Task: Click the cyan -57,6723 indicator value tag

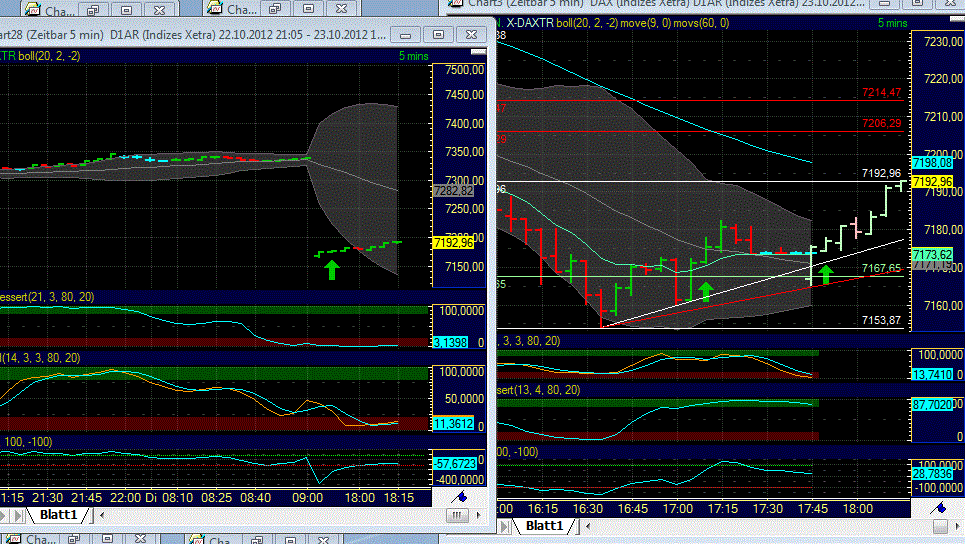Action: [455, 463]
